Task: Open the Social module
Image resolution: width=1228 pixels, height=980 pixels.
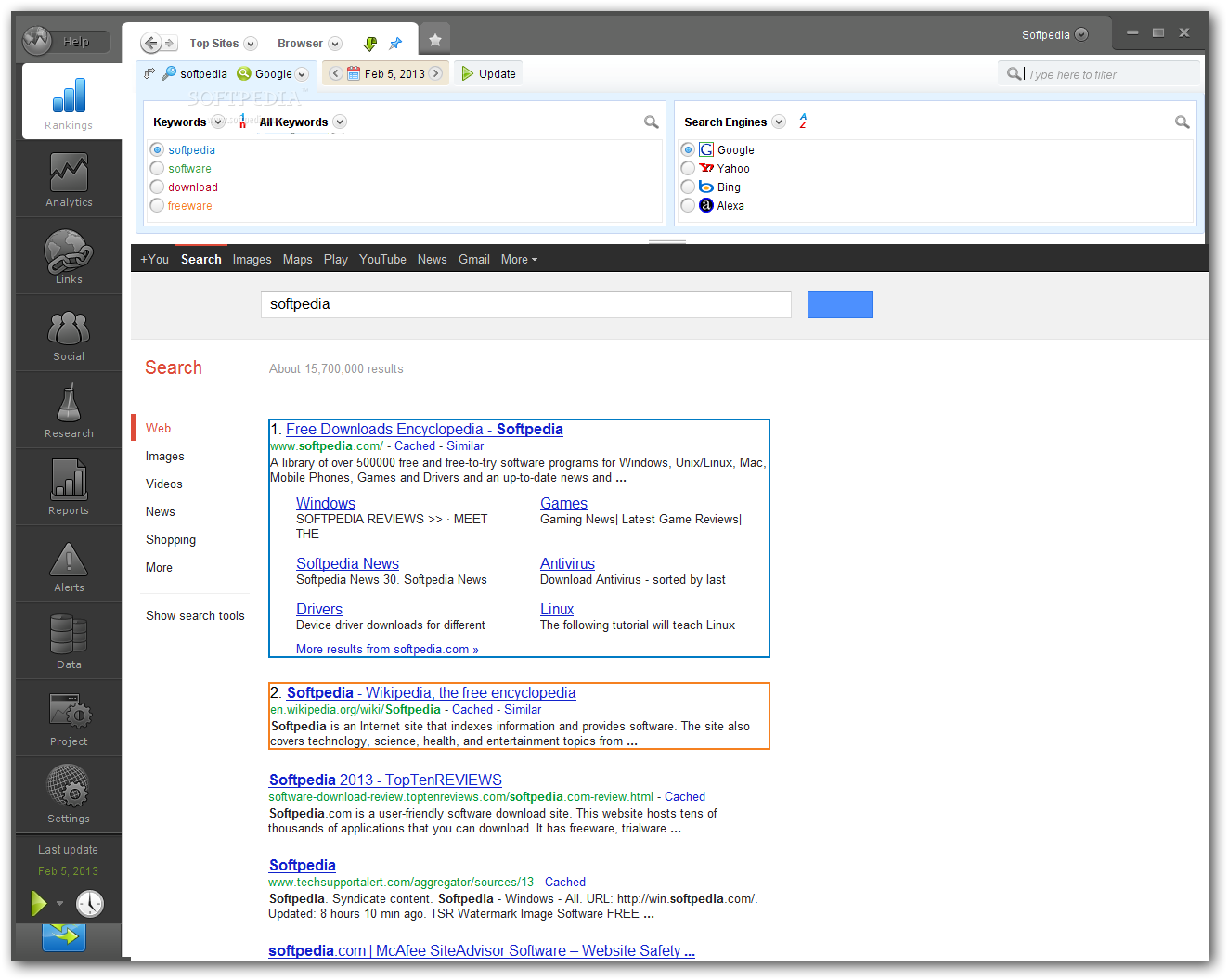Action: (69, 333)
